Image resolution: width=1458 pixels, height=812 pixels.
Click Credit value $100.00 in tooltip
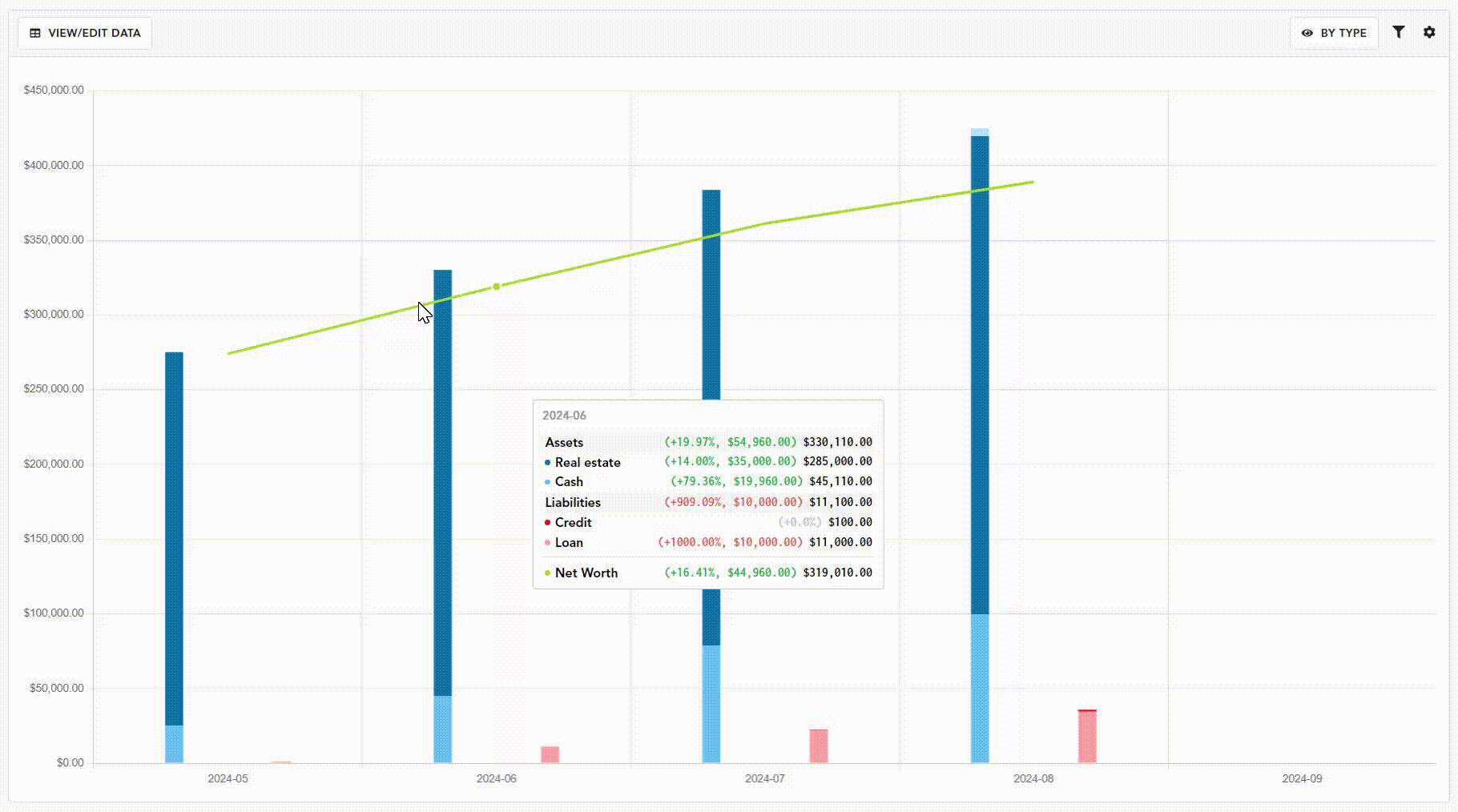[851, 522]
